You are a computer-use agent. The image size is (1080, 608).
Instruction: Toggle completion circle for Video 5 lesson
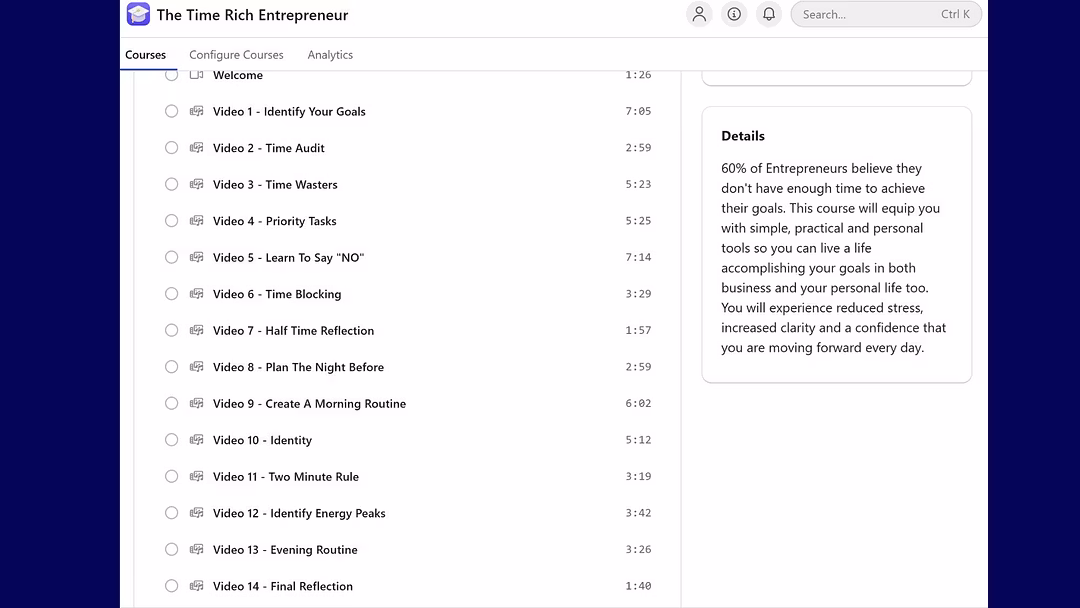click(172, 257)
